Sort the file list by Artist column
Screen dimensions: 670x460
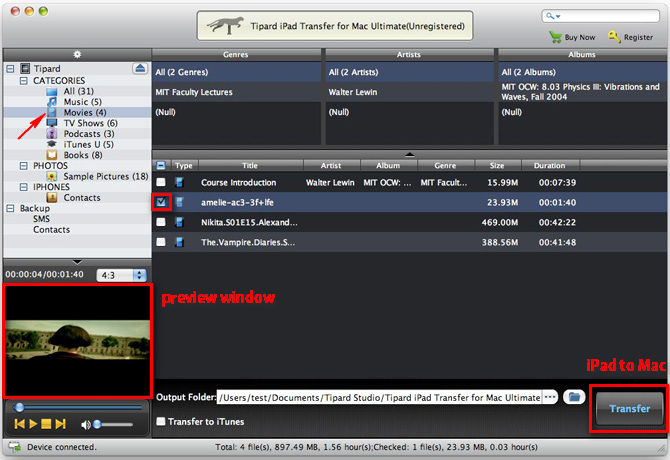pyautogui.click(x=331, y=165)
